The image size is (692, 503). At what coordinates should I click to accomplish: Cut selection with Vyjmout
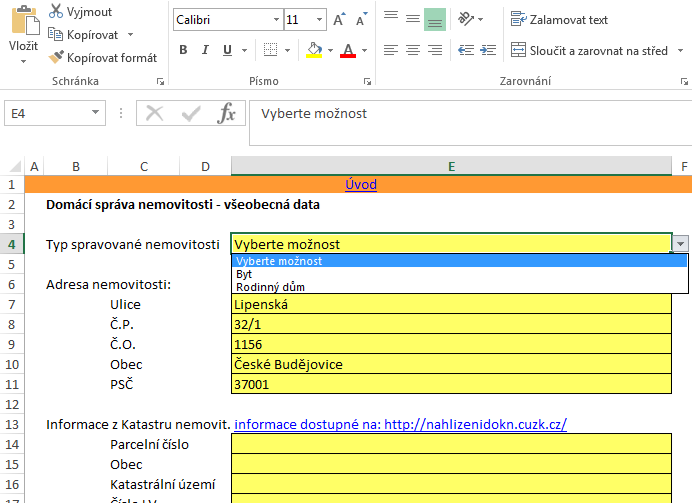[80, 12]
